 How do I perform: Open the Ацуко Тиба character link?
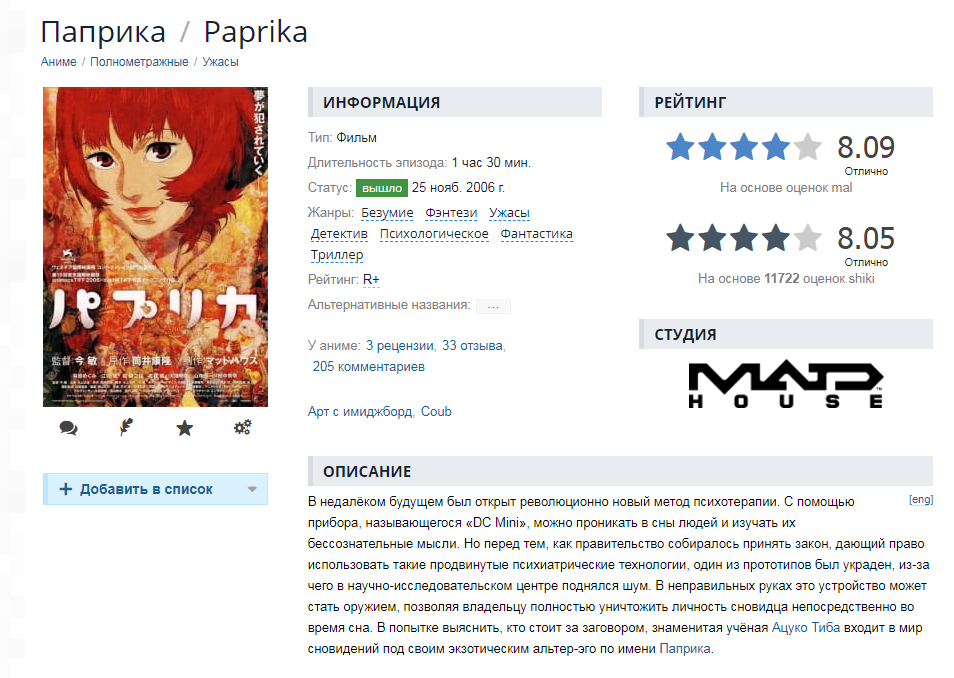(806, 627)
